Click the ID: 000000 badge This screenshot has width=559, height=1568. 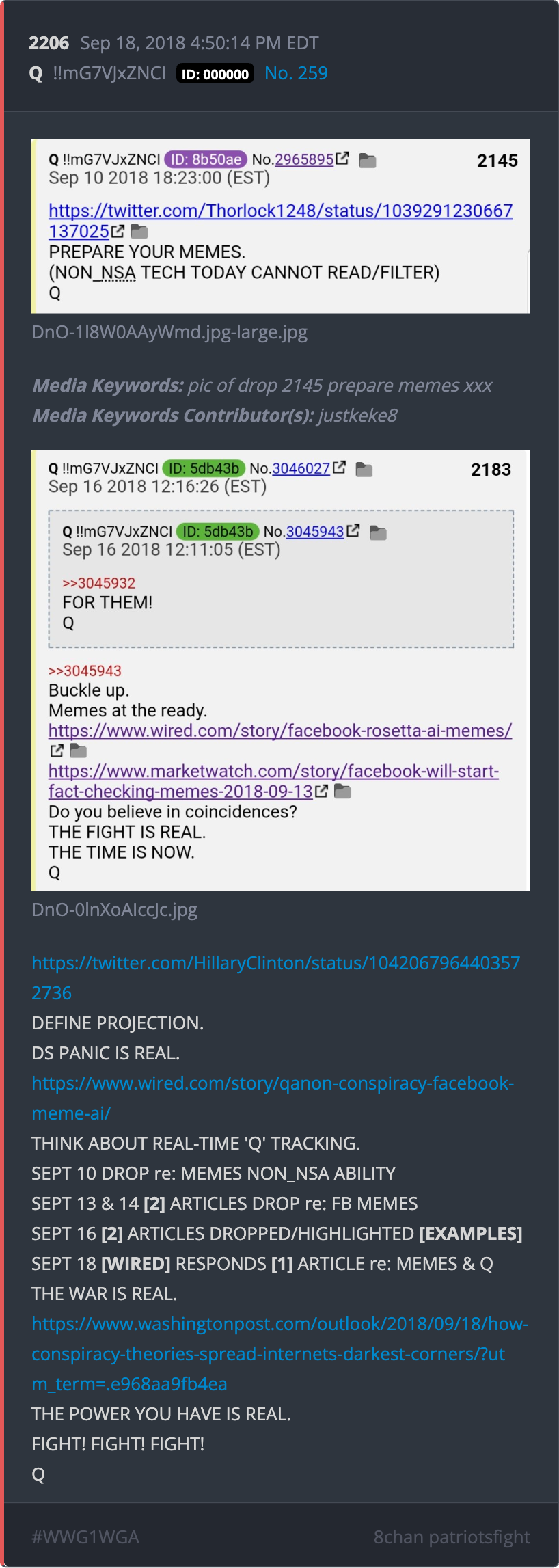tap(215, 74)
